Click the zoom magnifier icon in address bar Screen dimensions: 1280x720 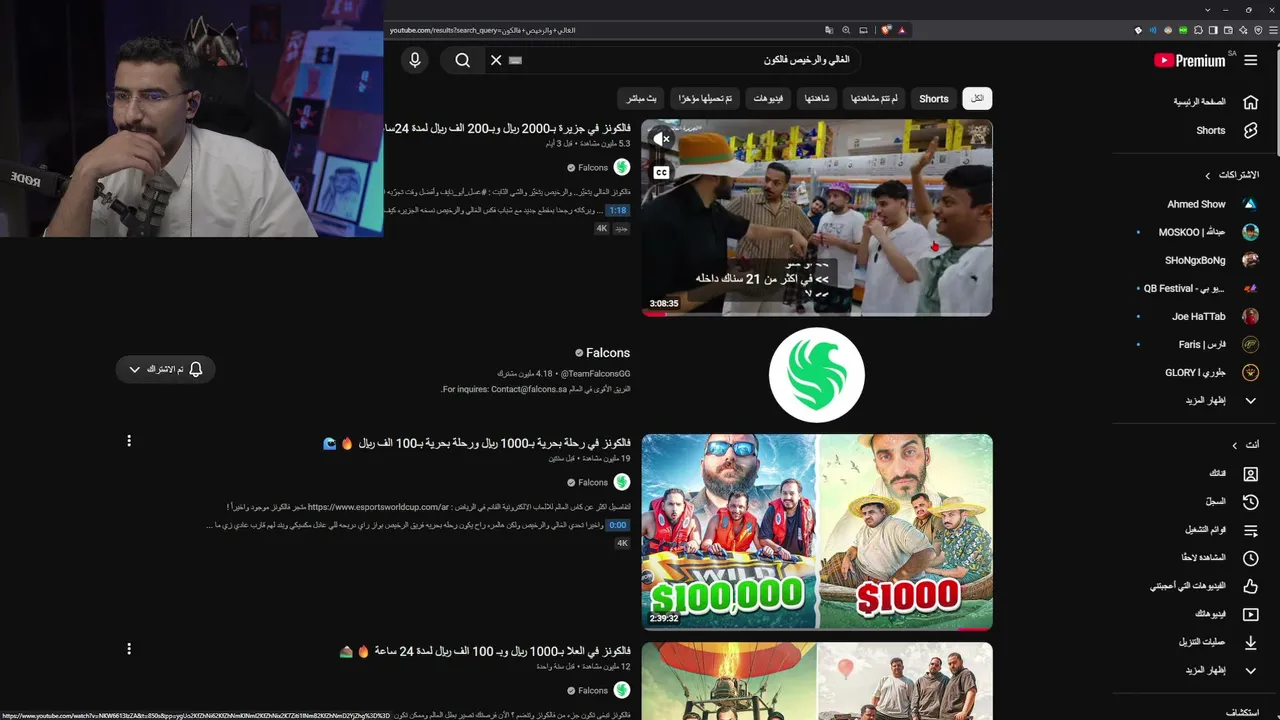pos(846,31)
